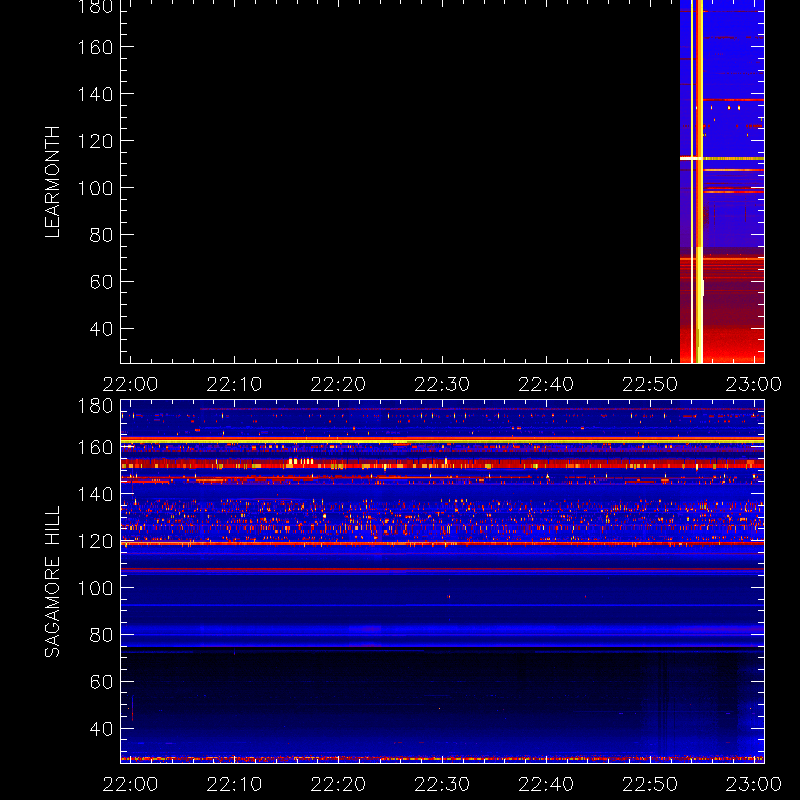Click 22:20 under the Sagamore Hill spectrogram
The width and height of the screenshot is (800, 800).
click(x=338, y=784)
